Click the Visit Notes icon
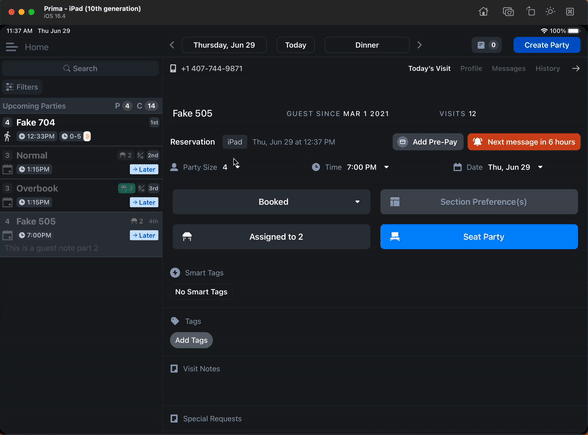588x435 pixels. pyautogui.click(x=174, y=369)
